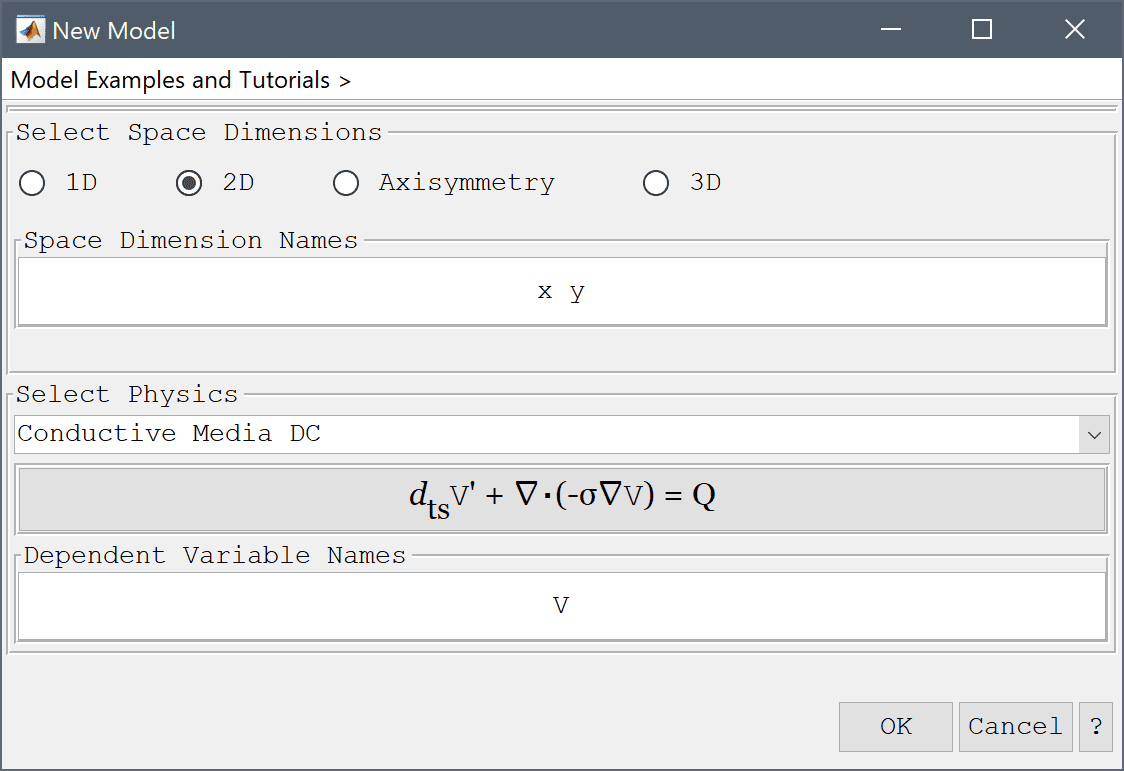Open Model Examples and Tutorials menu
The width and height of the screenshot is (1124, 771).
point(181,80)
